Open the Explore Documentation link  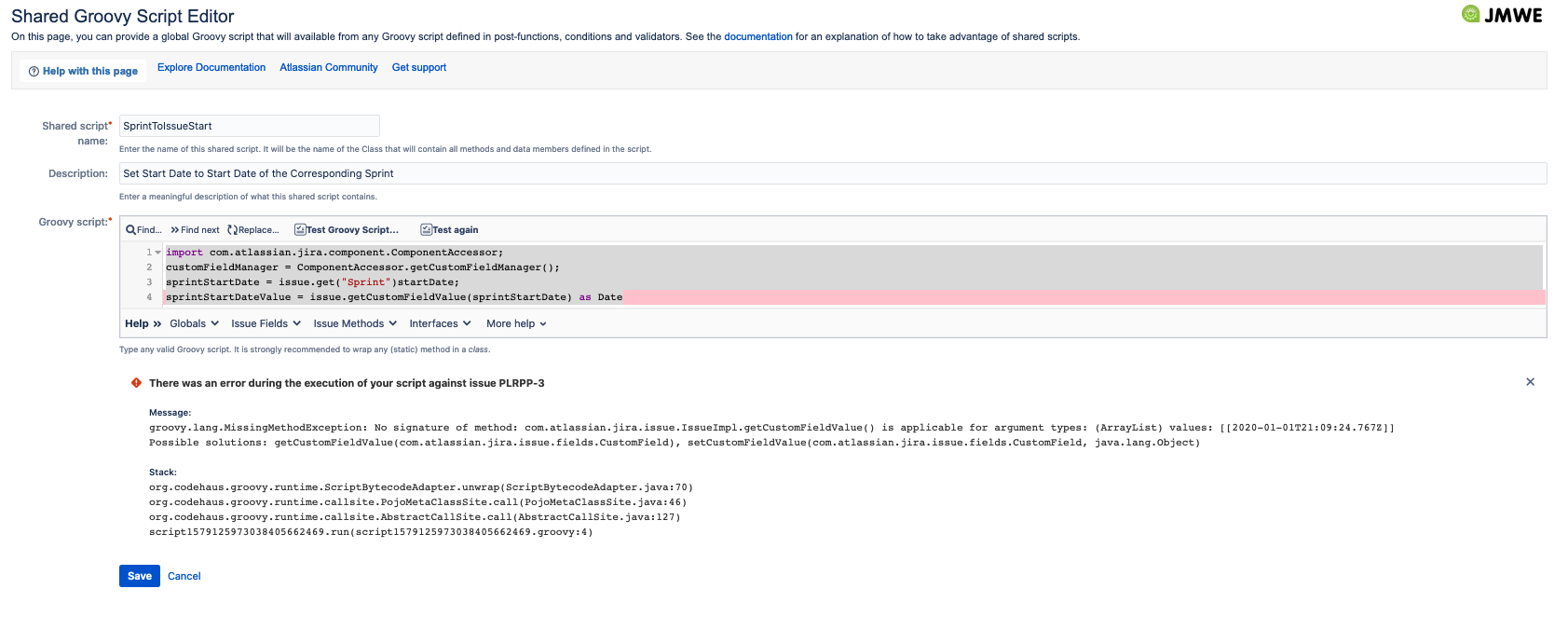pyautogui.click(x=211, y=67)
